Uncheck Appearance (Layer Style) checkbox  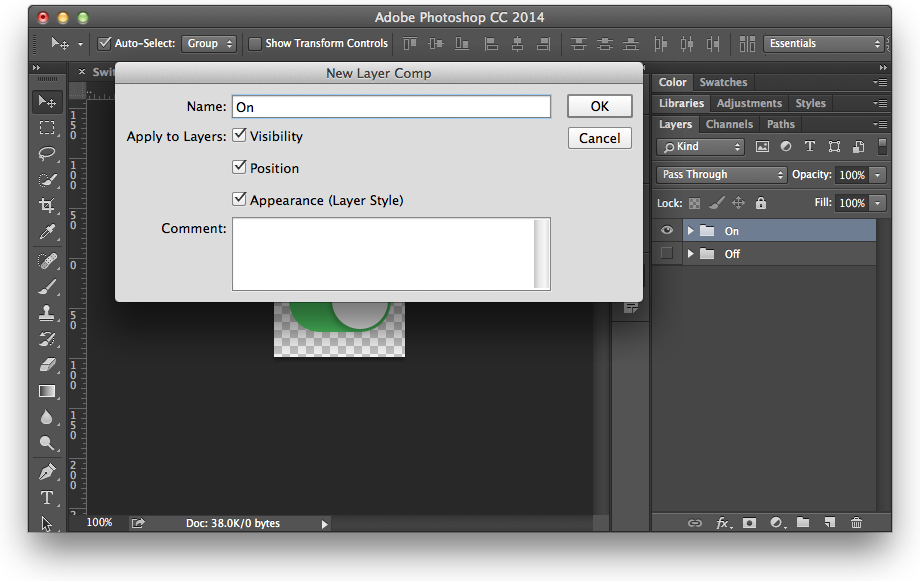[x=239, y=199]
